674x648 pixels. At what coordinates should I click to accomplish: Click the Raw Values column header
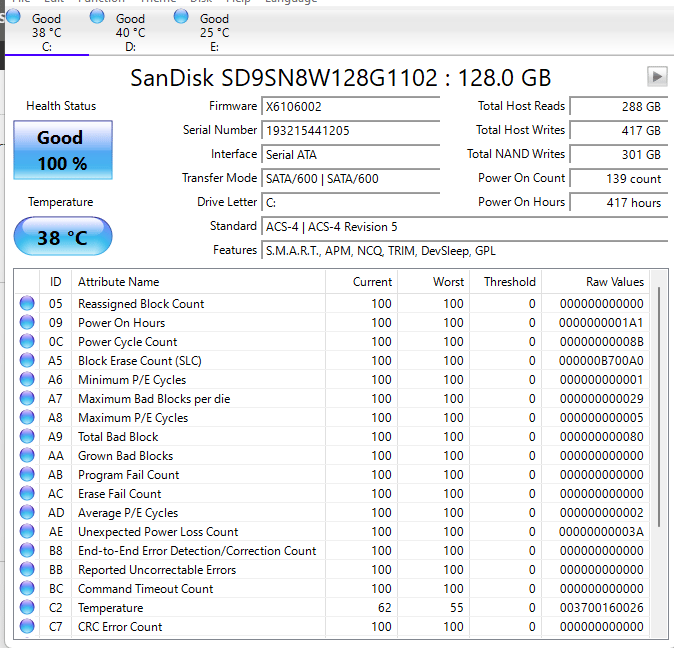(x=595, y=282)
